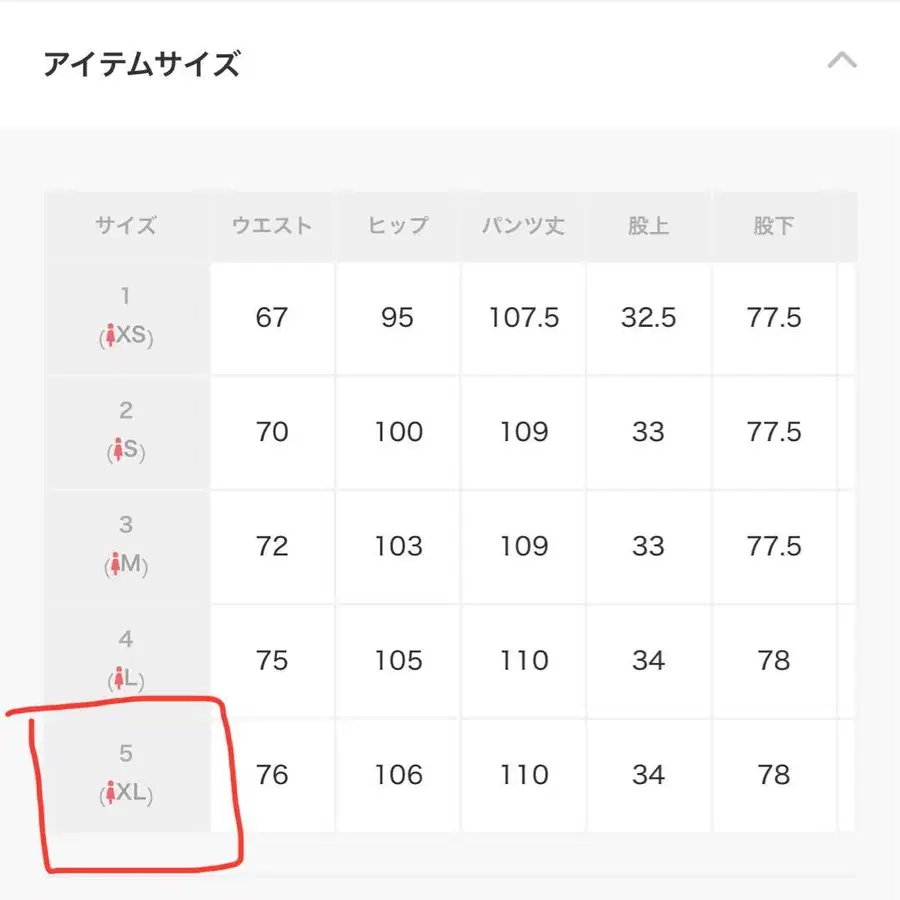This screenshot has height=900, width=900.
Task: Open the アイテムサイズ section heading
Action: [x=140, y=64]
